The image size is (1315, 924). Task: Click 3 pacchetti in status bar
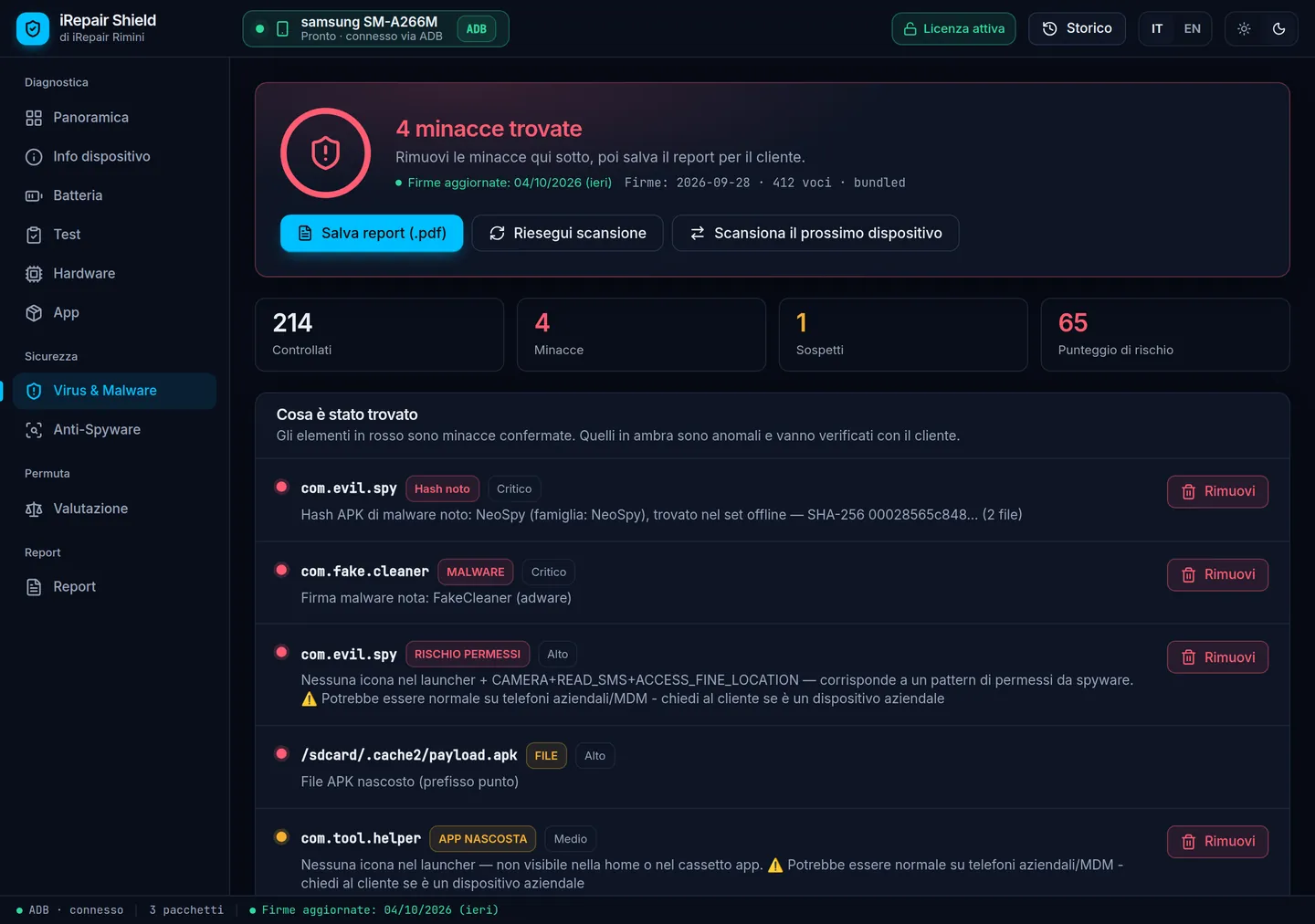pos(186,910)
